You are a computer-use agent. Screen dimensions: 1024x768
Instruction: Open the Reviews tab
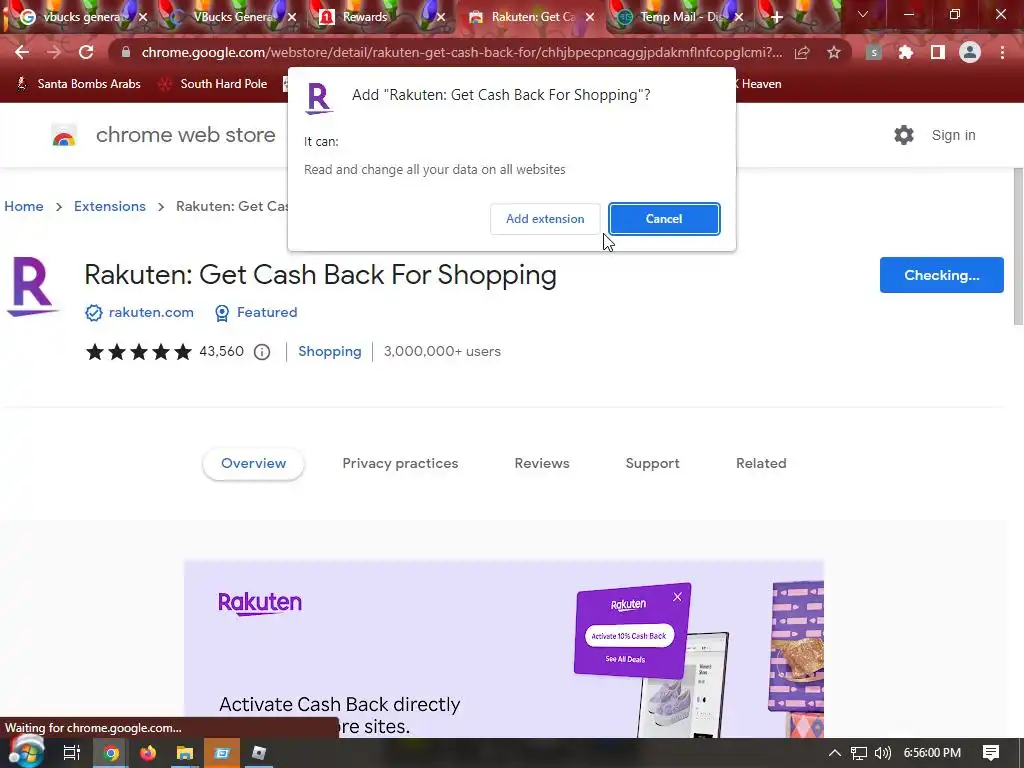coord(542,464)
